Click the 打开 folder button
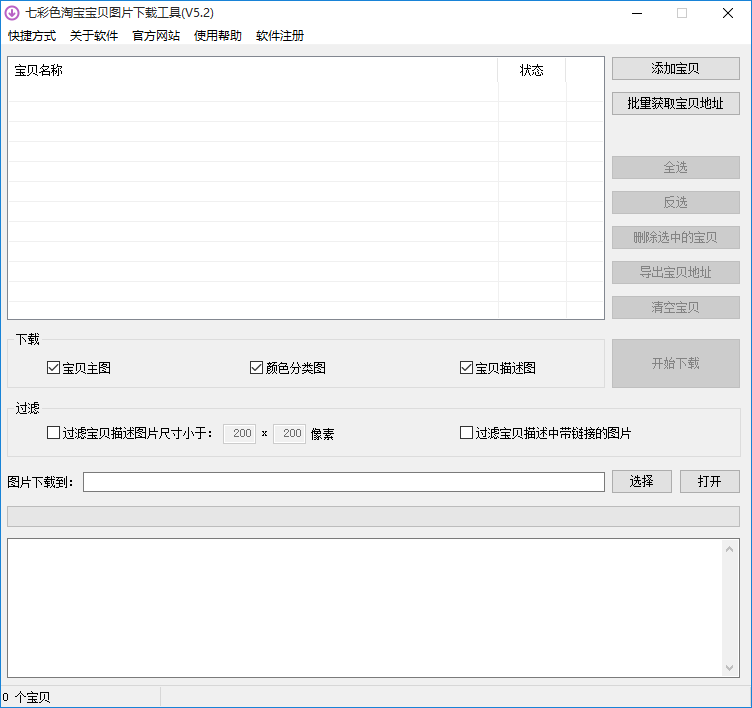752x708 pixels. 709,482
